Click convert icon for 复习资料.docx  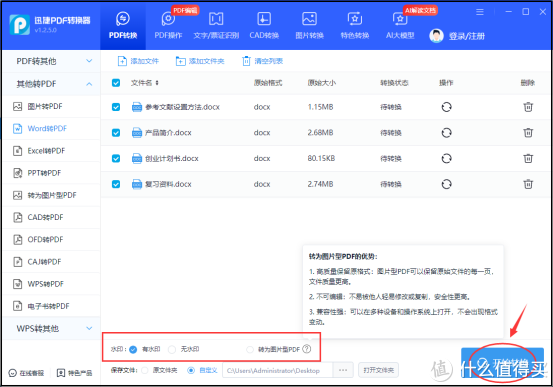coord(446,184)
